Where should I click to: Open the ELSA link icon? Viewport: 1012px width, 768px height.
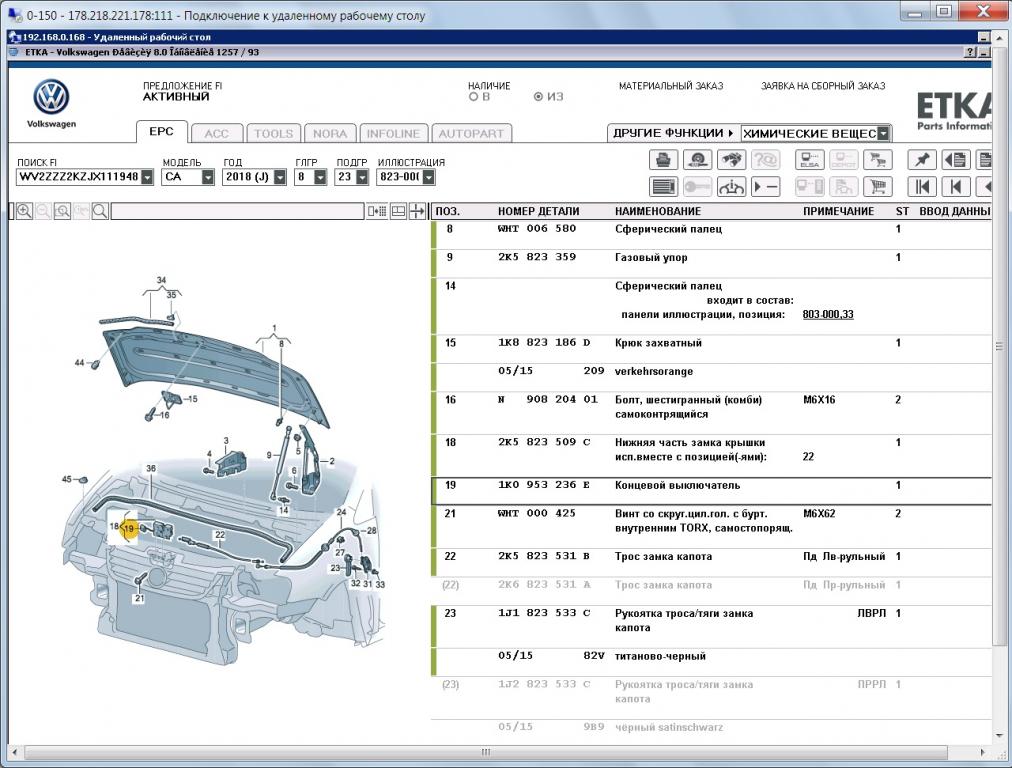[x=809, y=159]
